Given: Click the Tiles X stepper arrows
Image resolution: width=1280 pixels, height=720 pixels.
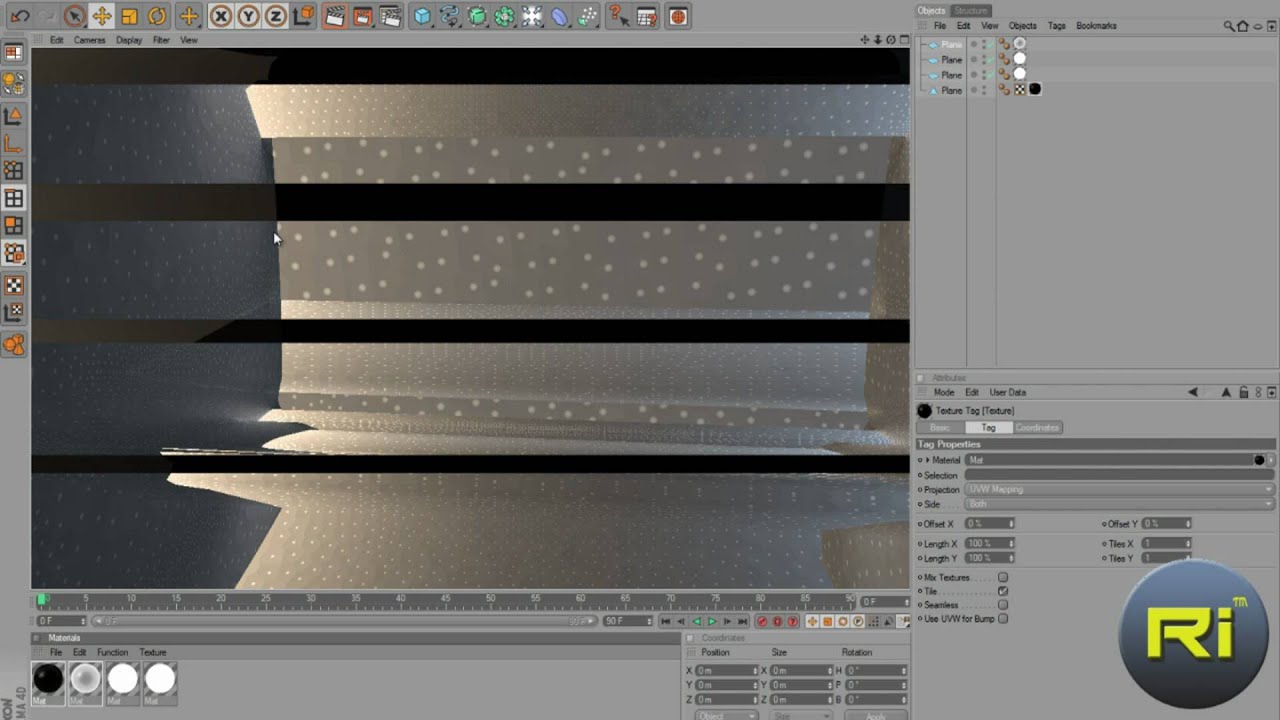Looking at the screenshot, I should pos(1187,544).
